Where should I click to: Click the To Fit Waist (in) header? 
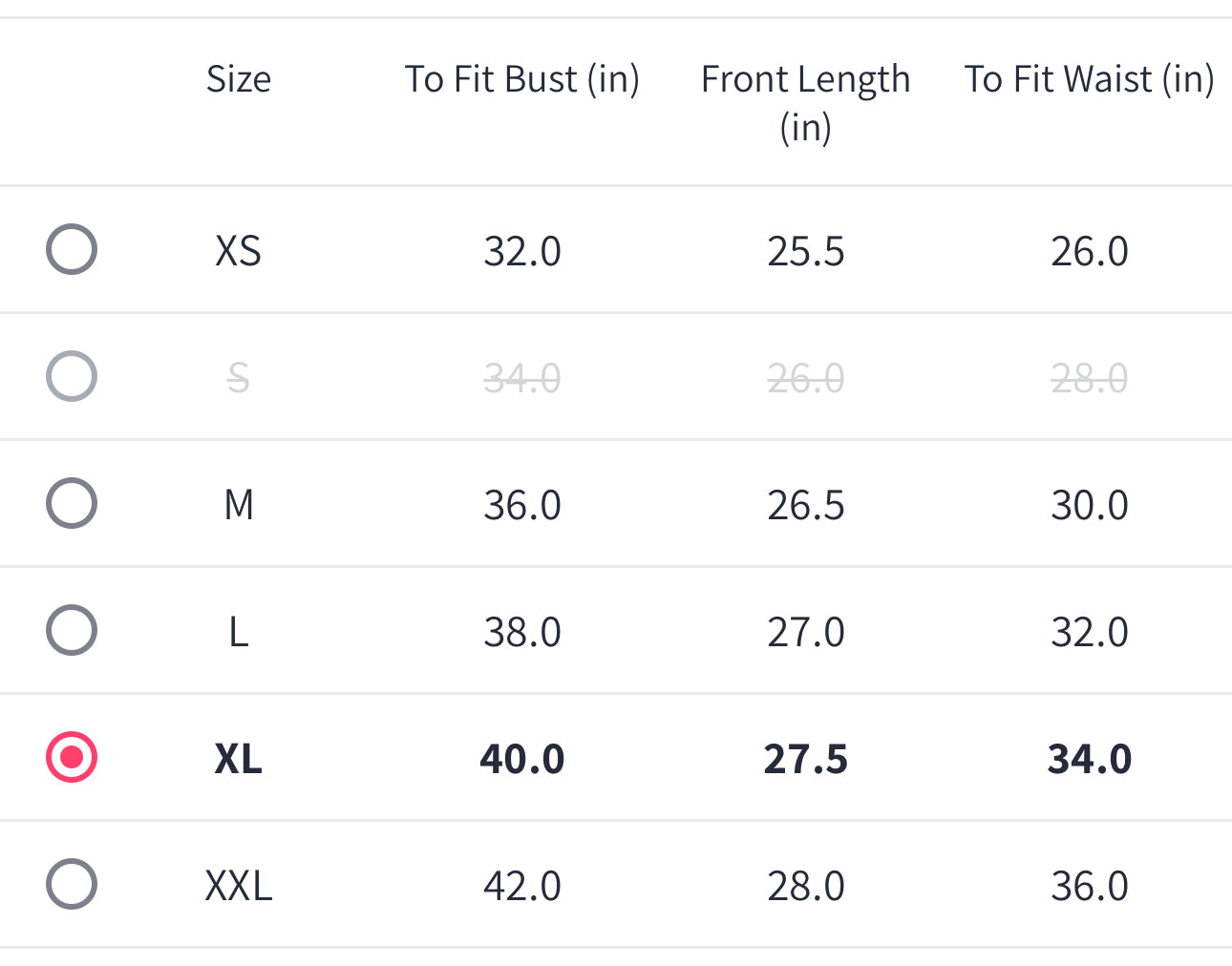[x=1089, y=79]
